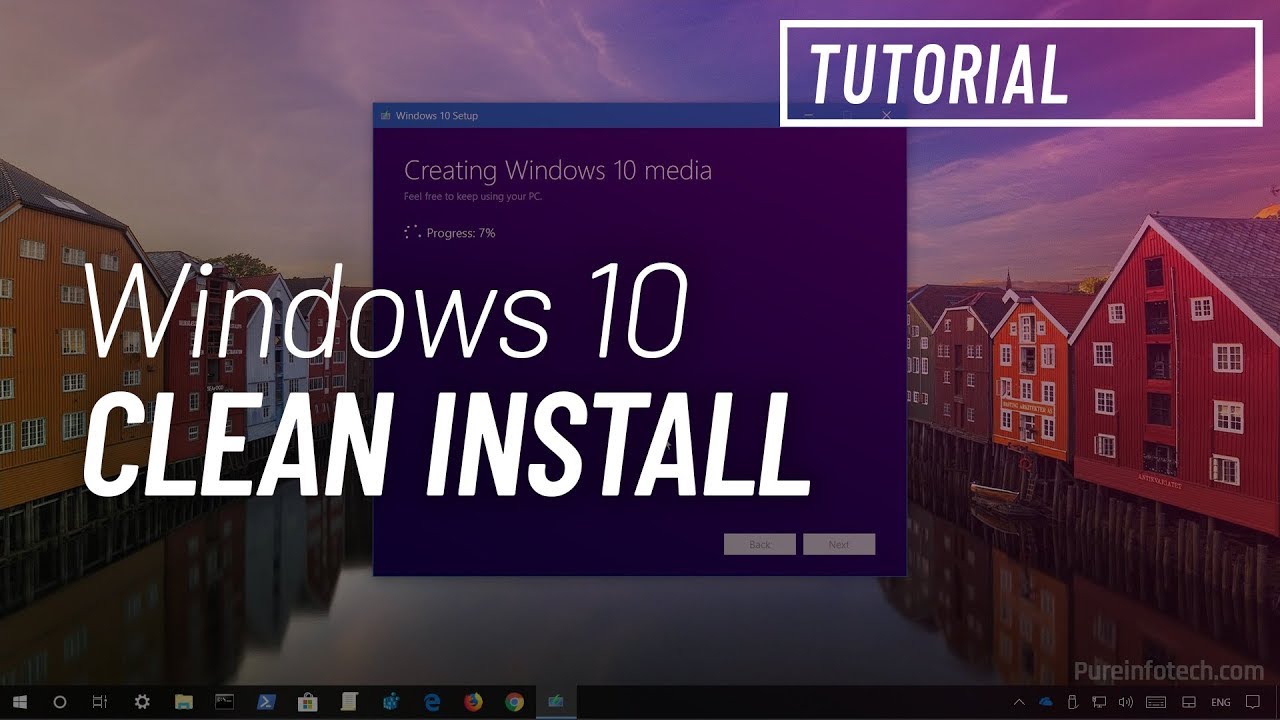Launch Command Prompt from taskbar
The width and height of the screenshot is (1280, 720).
coord(225,702)
